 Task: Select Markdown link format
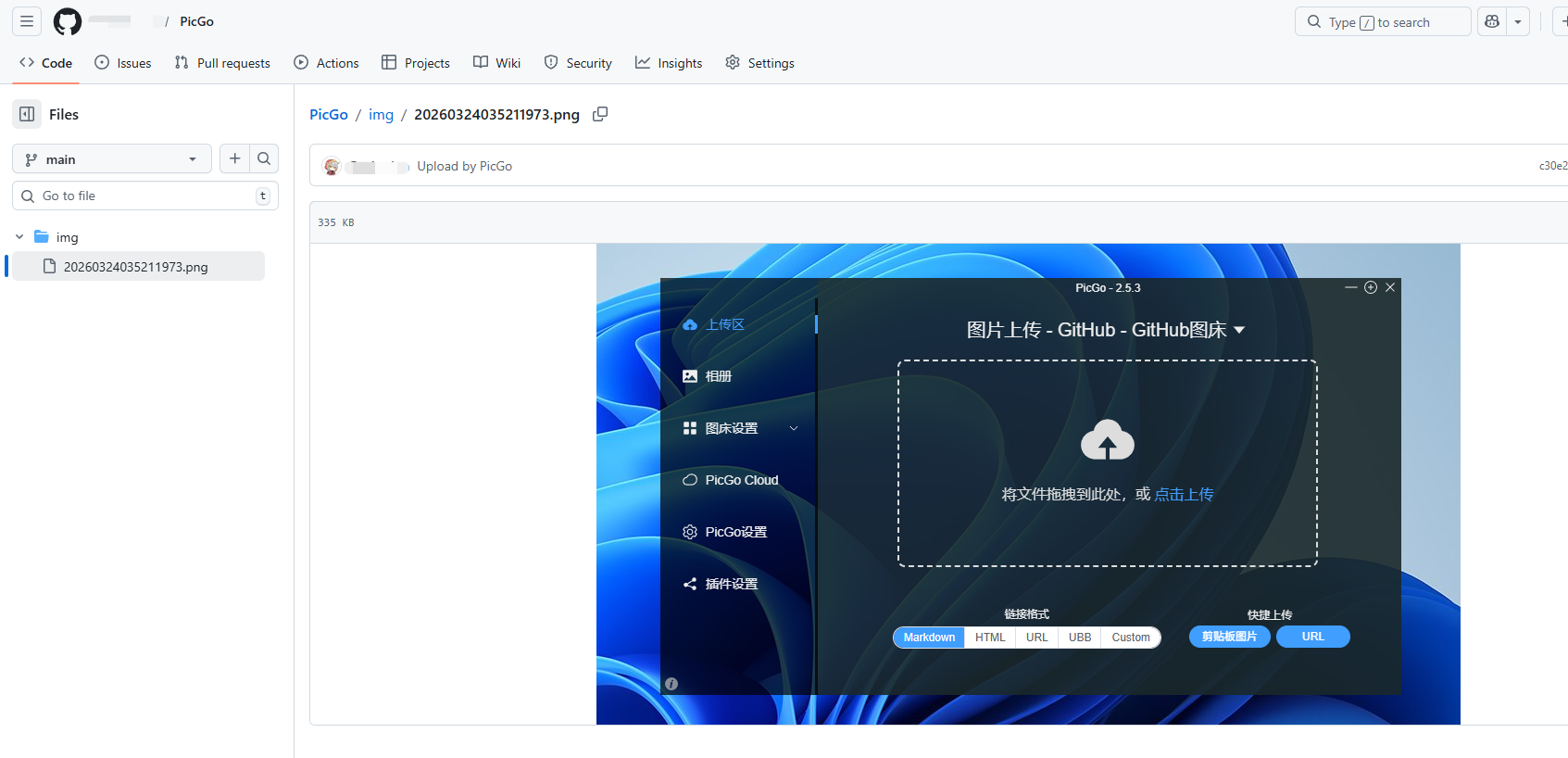click(x=929, y=638)
